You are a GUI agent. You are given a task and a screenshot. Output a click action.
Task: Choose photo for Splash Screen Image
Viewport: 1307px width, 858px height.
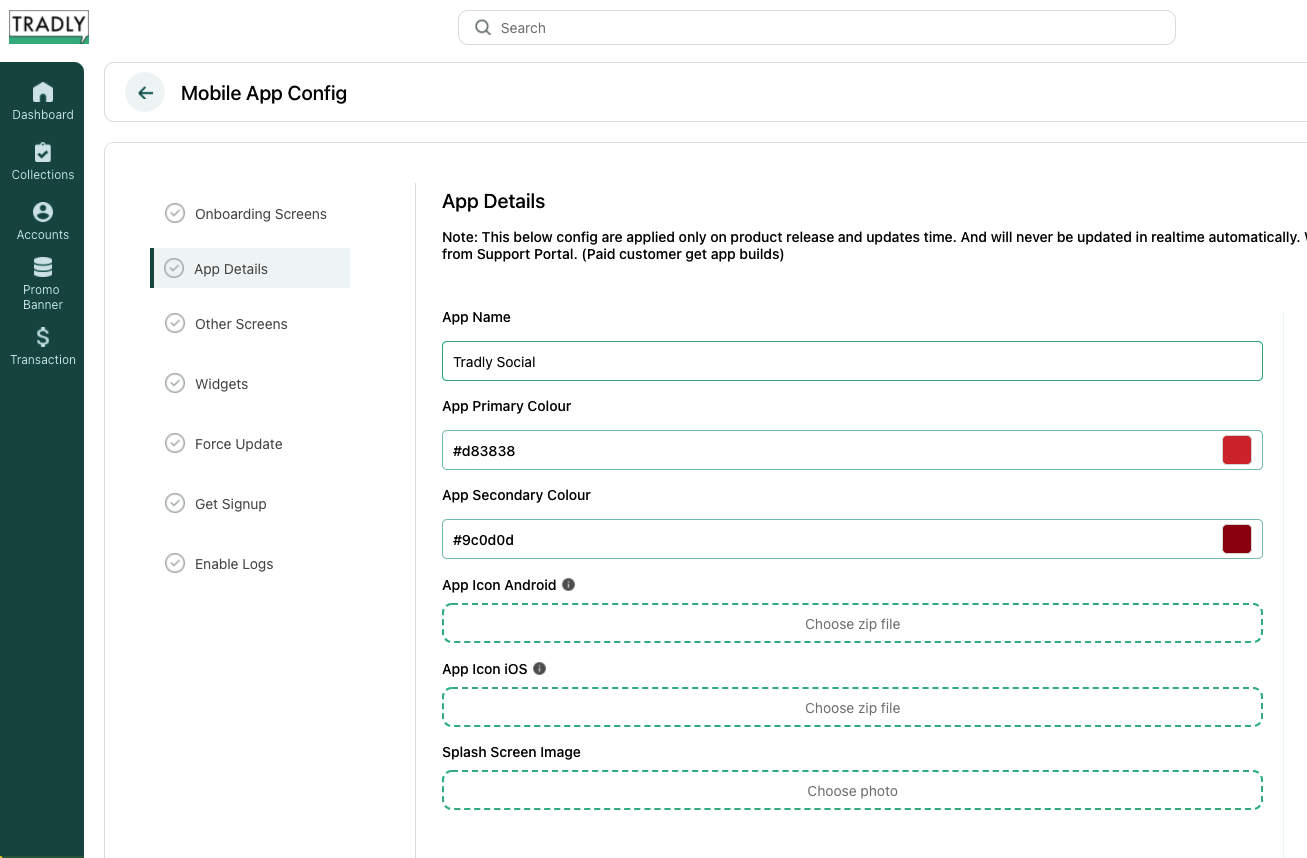tap(852, 791)
